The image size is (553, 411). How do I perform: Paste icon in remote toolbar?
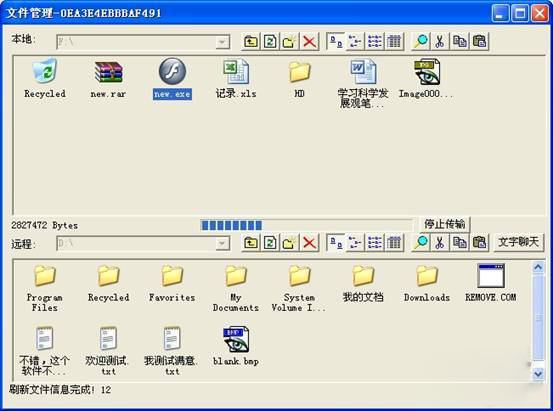pyautogui.click(x=479, y=242)
